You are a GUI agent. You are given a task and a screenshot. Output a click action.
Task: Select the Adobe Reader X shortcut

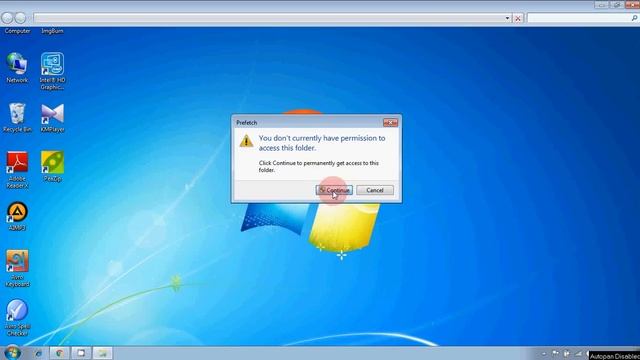pyautogui.click(x=17, y=170)
